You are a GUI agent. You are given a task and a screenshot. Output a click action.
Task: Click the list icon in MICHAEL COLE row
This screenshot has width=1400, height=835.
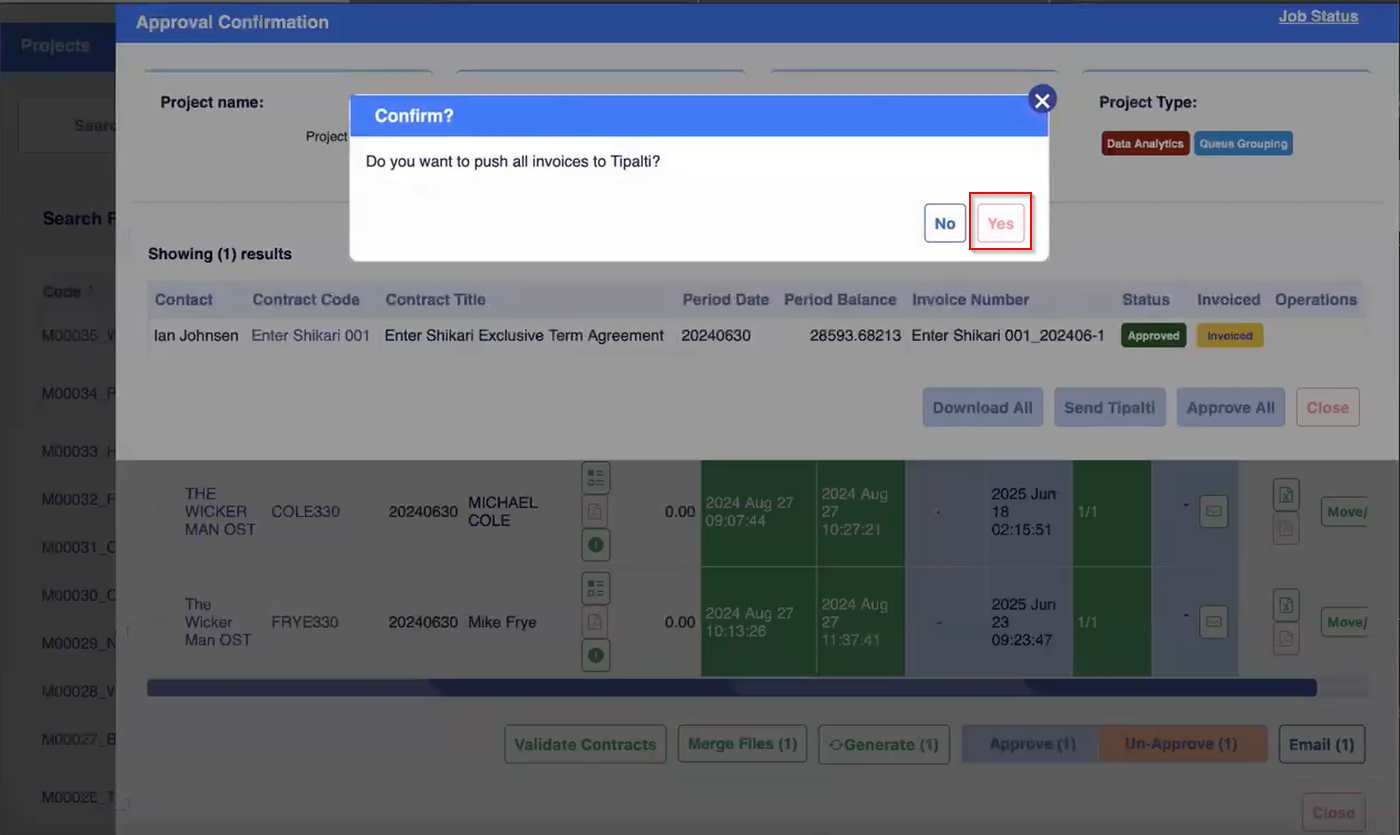(x=596, y=478)
